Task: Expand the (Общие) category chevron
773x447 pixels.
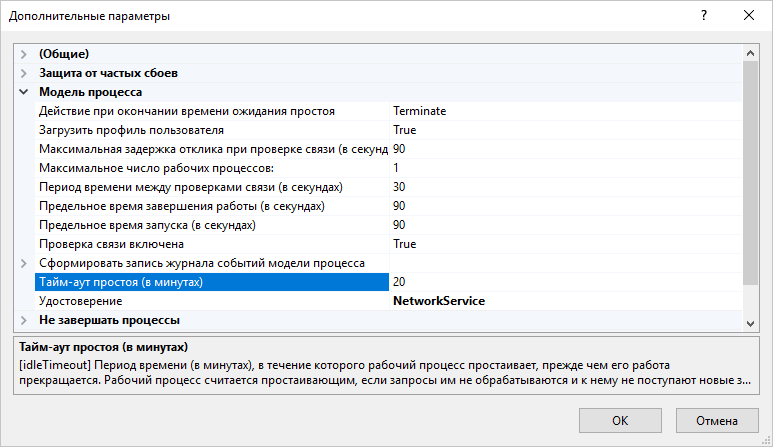Action: tap(23, 54)
